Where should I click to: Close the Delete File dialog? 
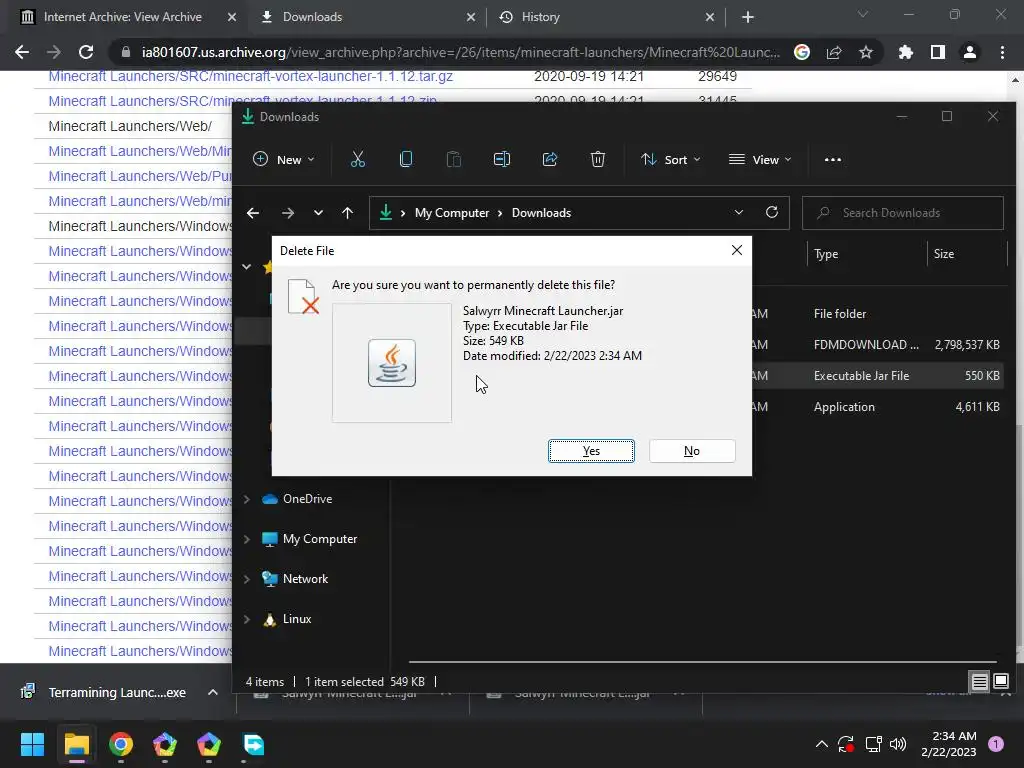tap(737, 250)
